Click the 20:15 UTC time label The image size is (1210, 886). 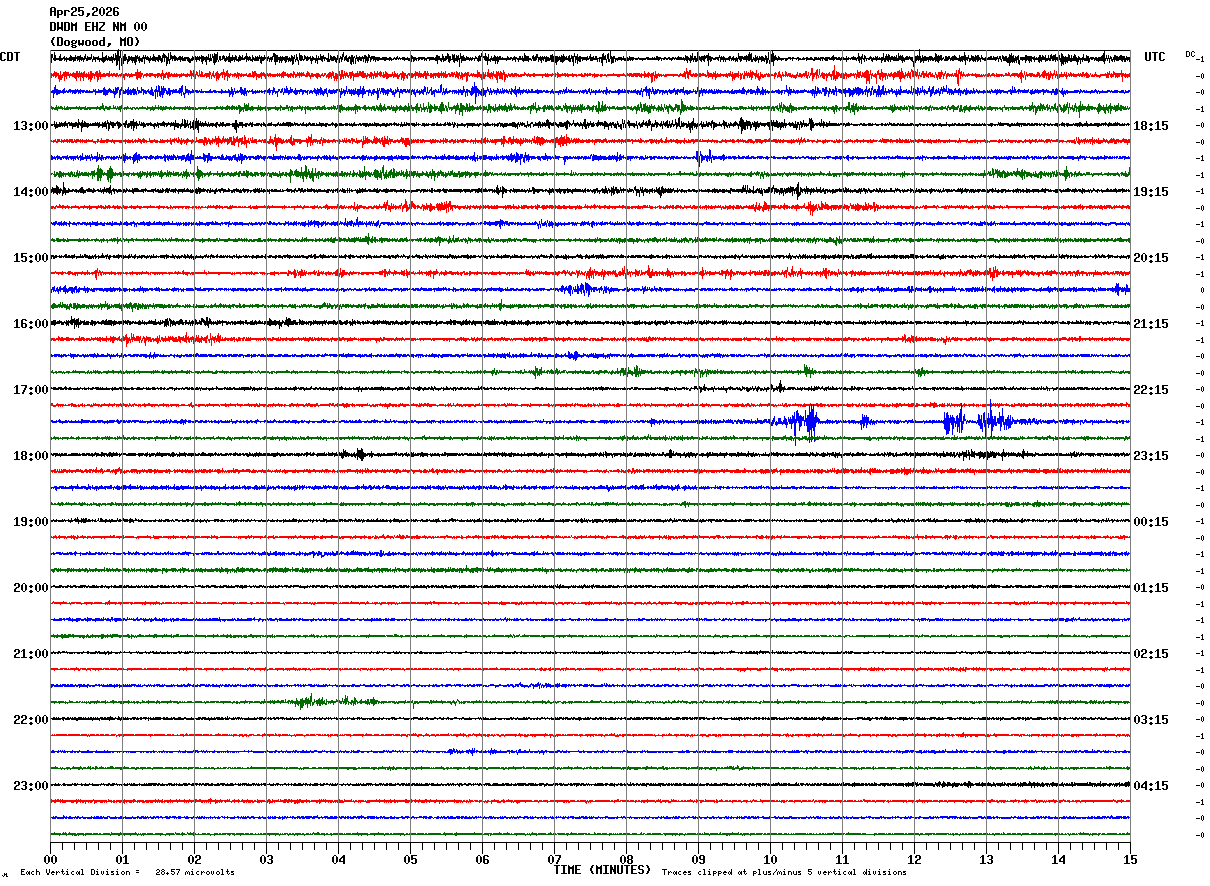(1151, 258)
